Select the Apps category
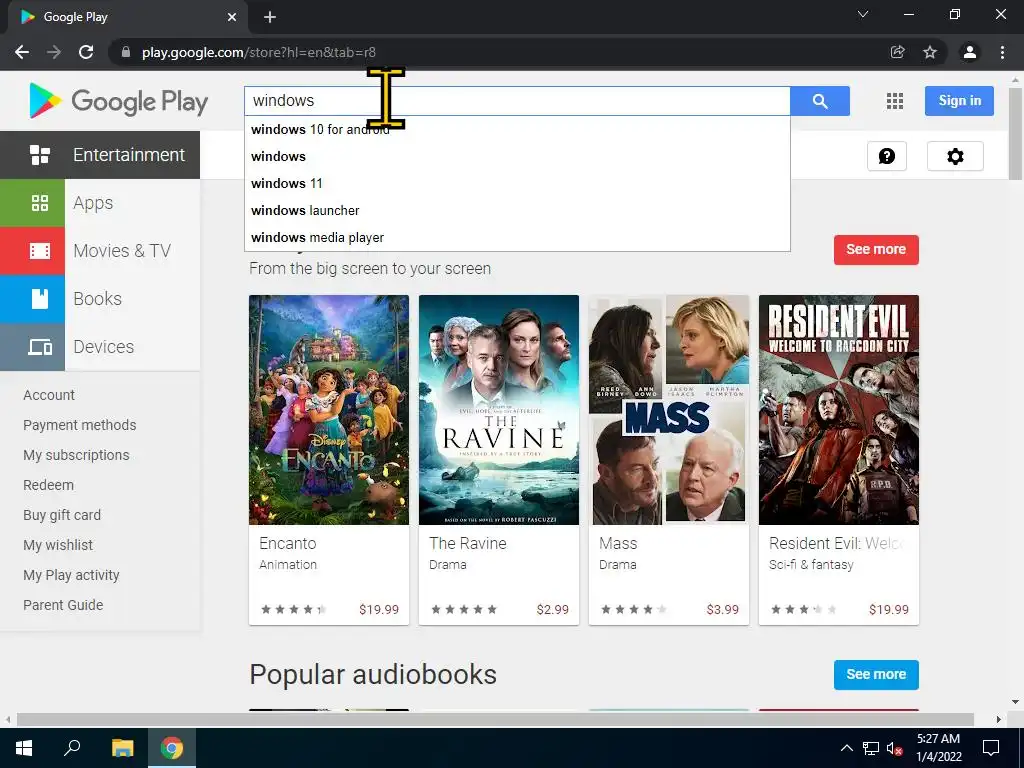 [x=100, y=203]
